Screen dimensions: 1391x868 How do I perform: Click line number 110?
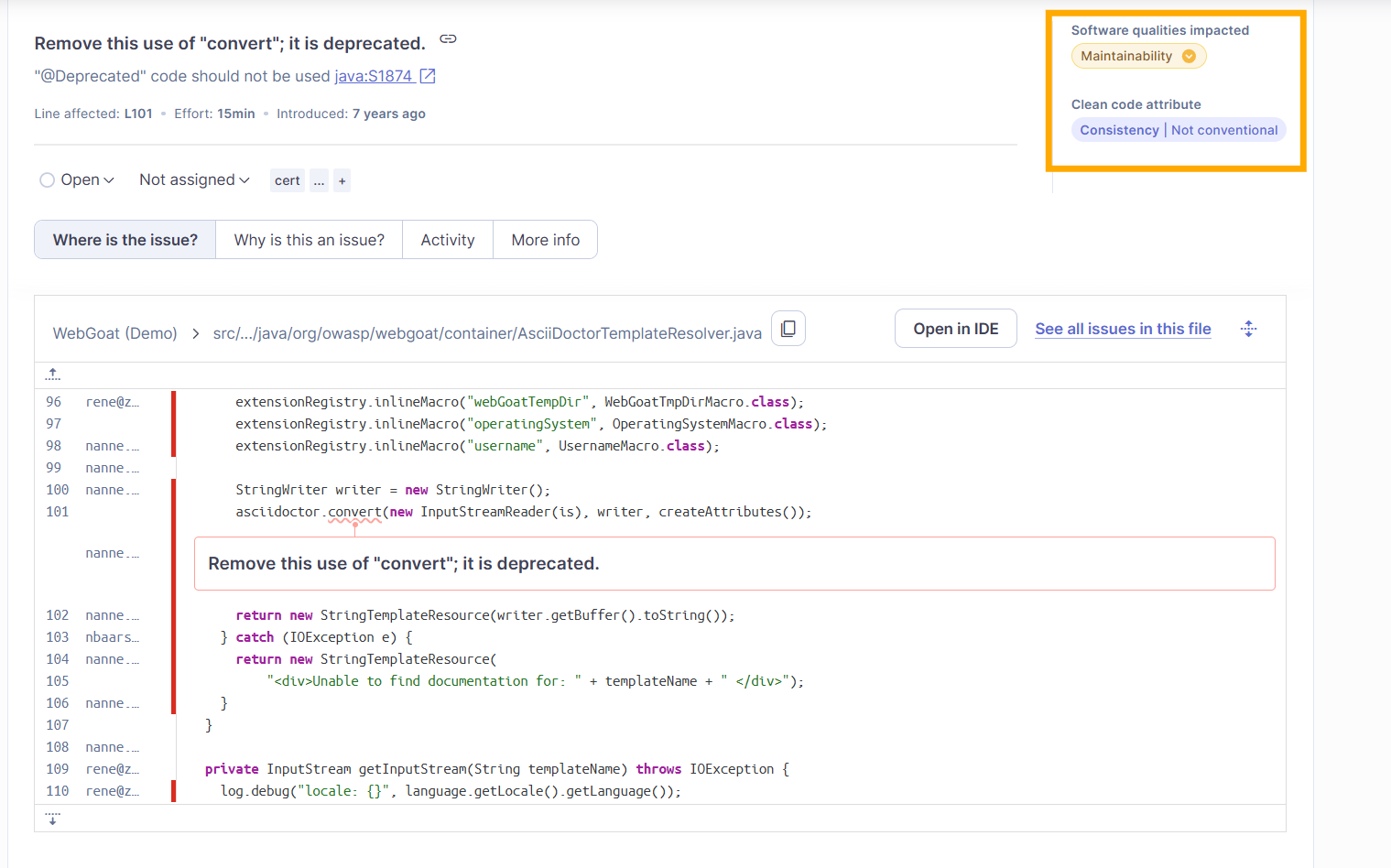[58, 791]
